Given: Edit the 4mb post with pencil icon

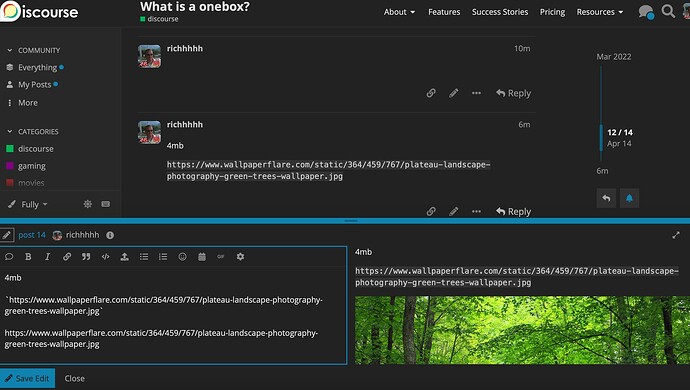Looking at the screenshot, I should [454, 211].
